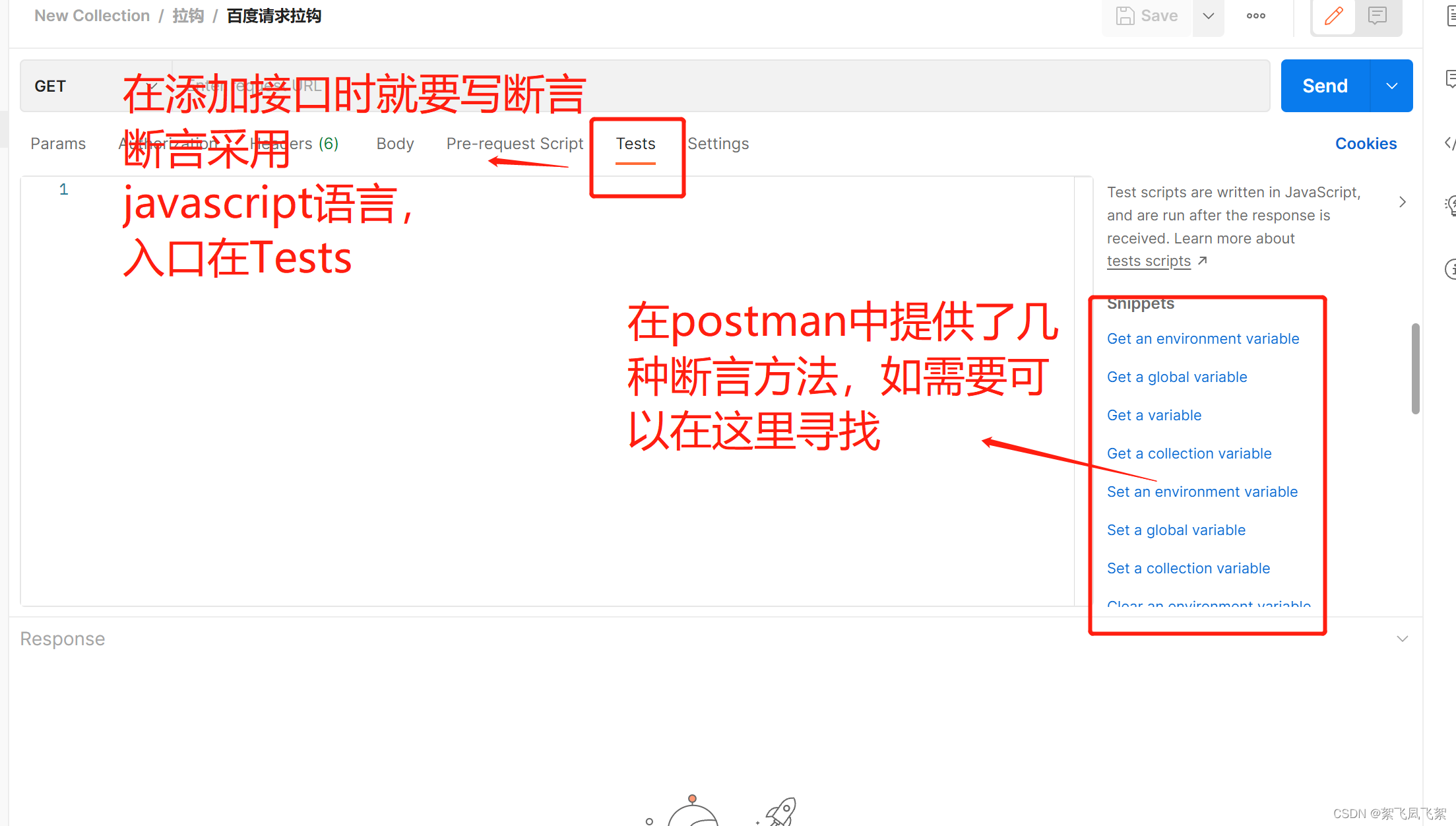Click the snippets panel scrollbar

pyautogui.click(x=1415, y=369)
